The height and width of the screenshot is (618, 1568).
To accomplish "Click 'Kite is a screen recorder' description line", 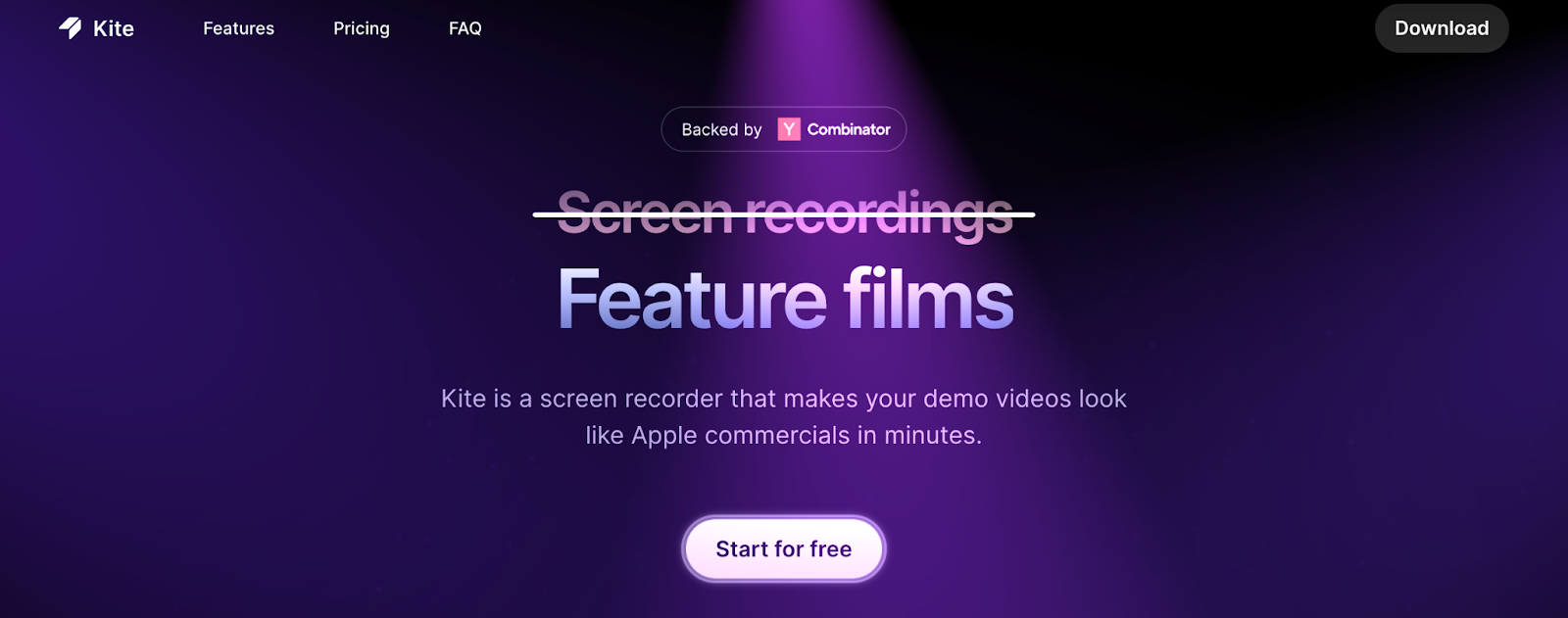I will click(784, 399).
